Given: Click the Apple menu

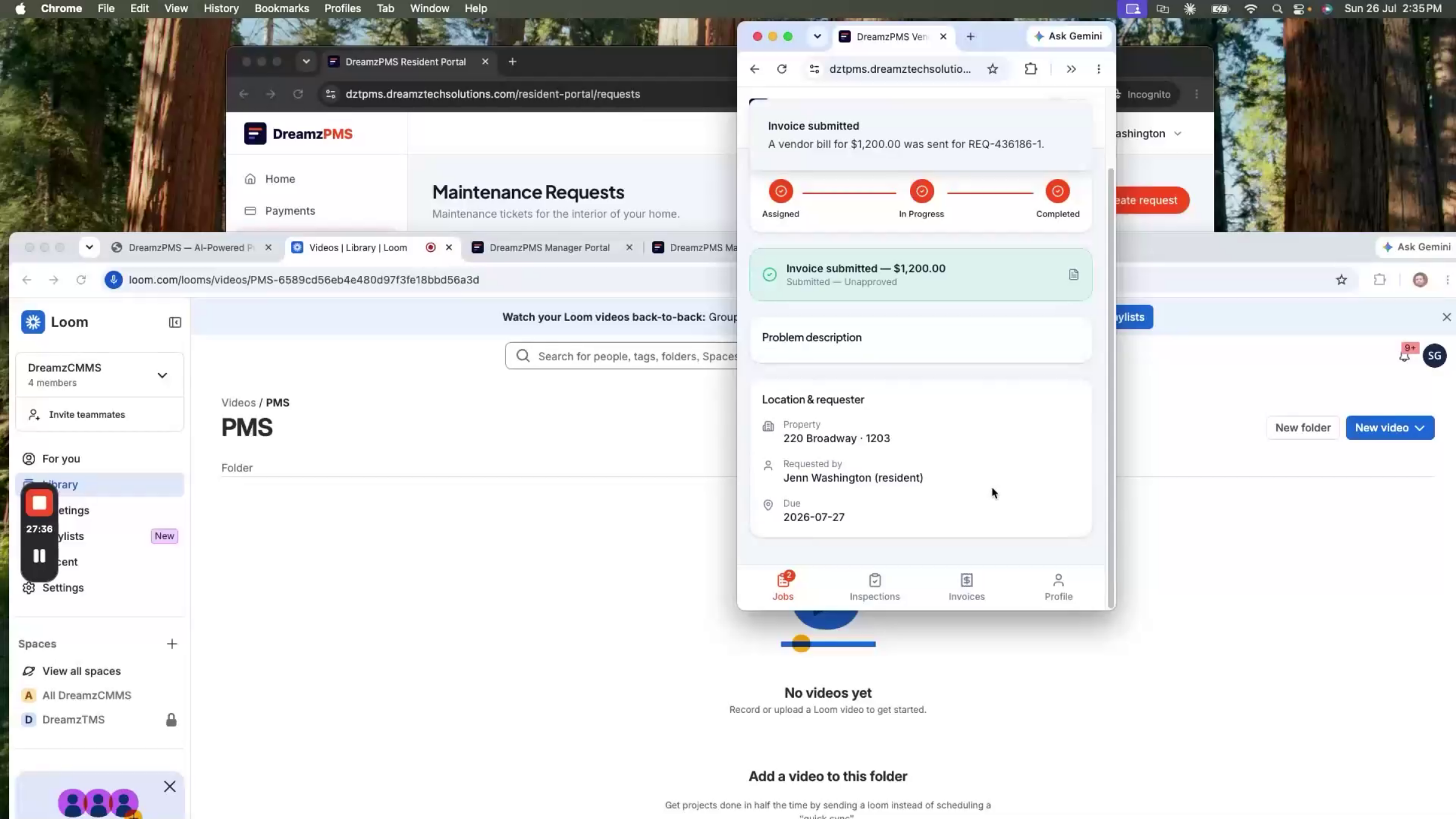Looking at the screenshot, I should 20,8.
